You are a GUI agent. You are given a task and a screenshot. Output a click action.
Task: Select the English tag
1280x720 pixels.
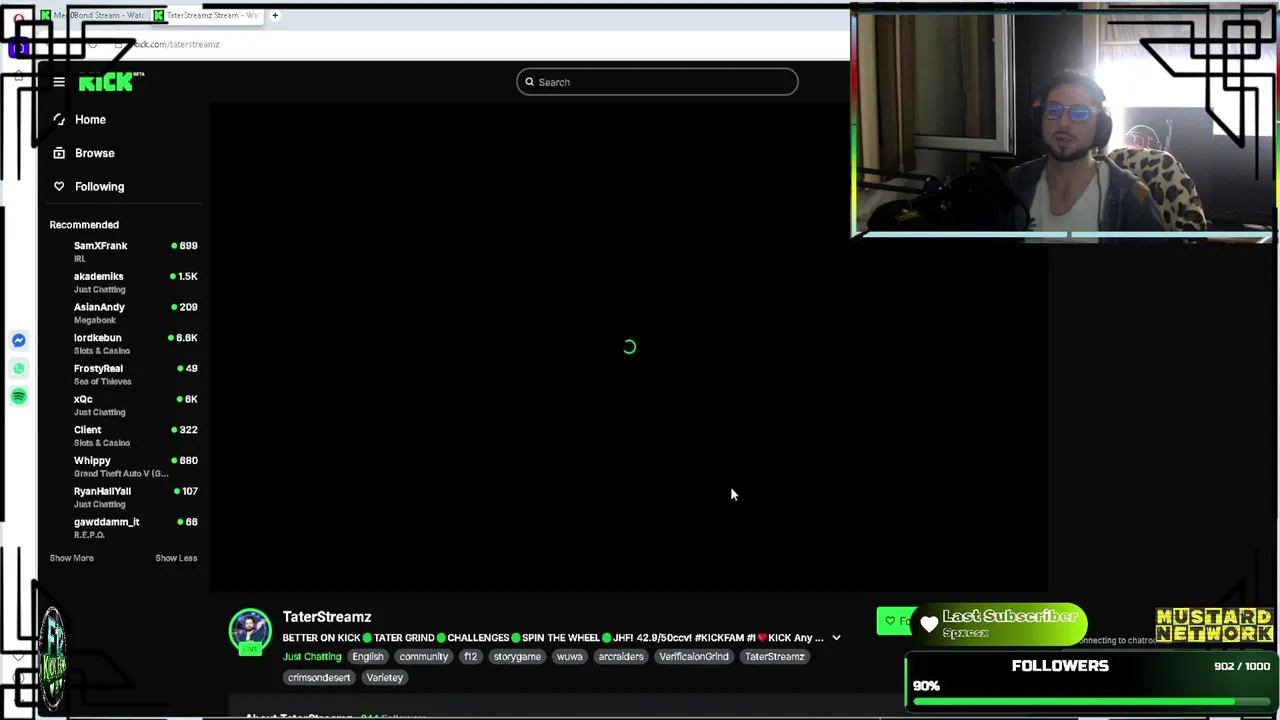pos(368,657)
